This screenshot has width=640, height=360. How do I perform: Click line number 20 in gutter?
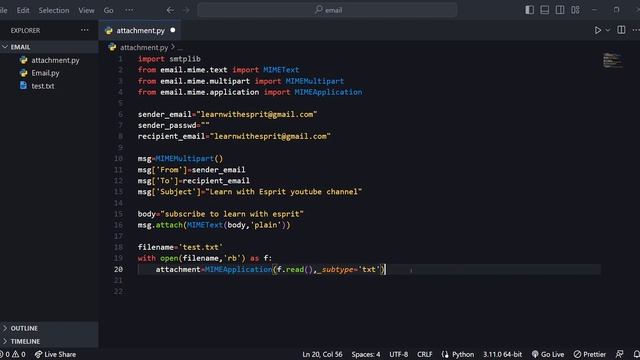tap(118, 269)
